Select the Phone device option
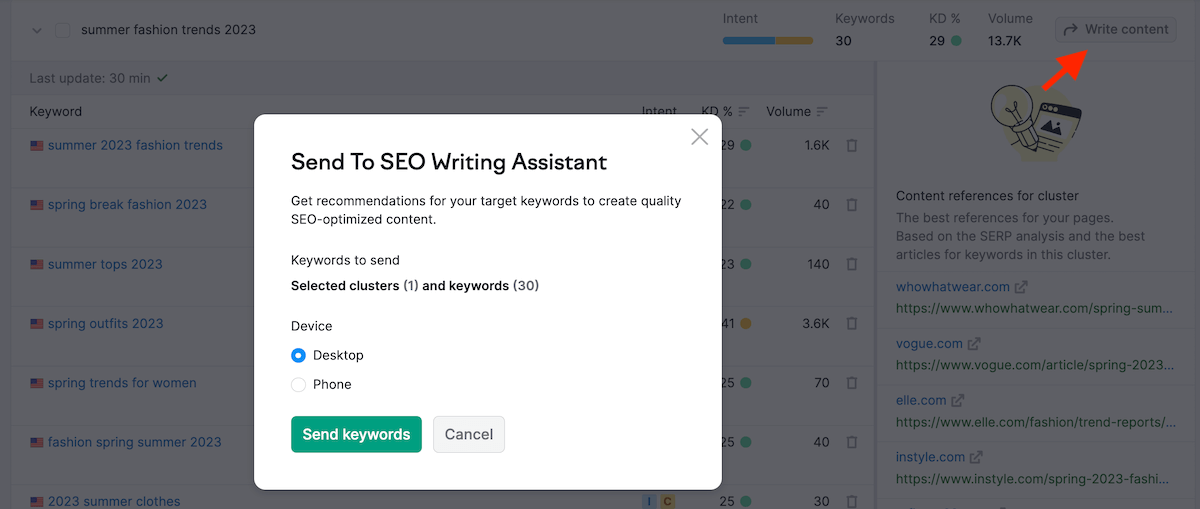 298,384
